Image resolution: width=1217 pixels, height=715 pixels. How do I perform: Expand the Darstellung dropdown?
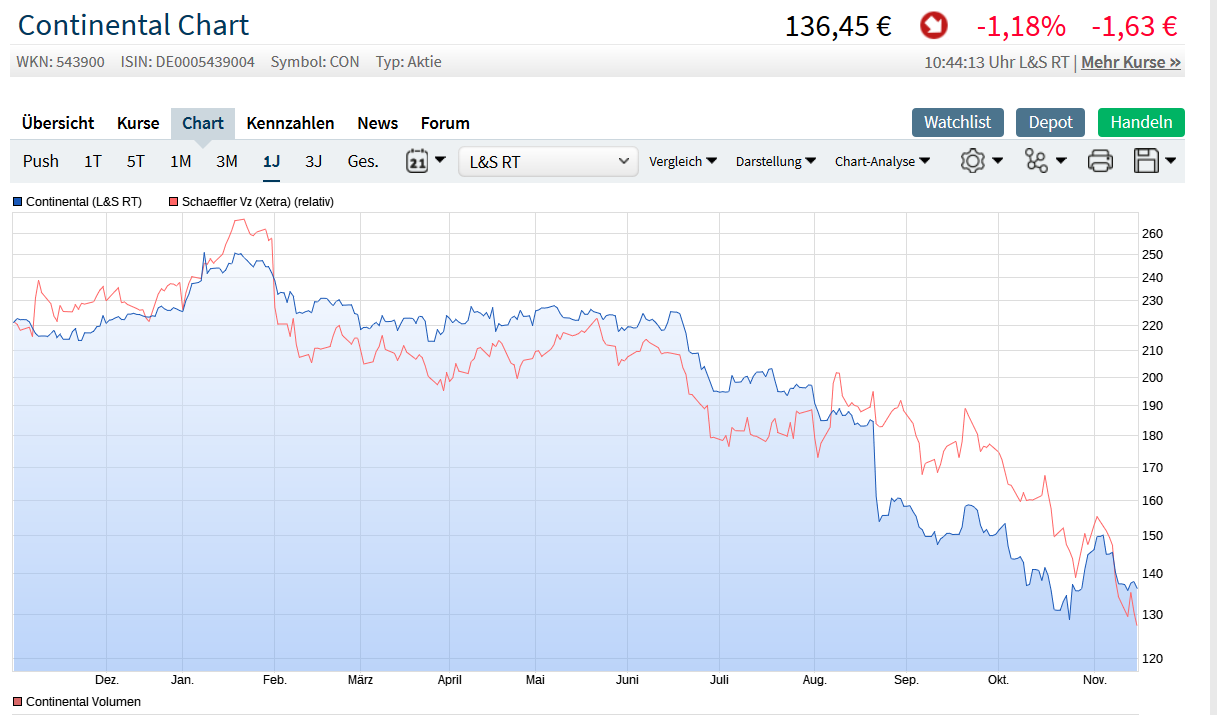tap(776, 161)
